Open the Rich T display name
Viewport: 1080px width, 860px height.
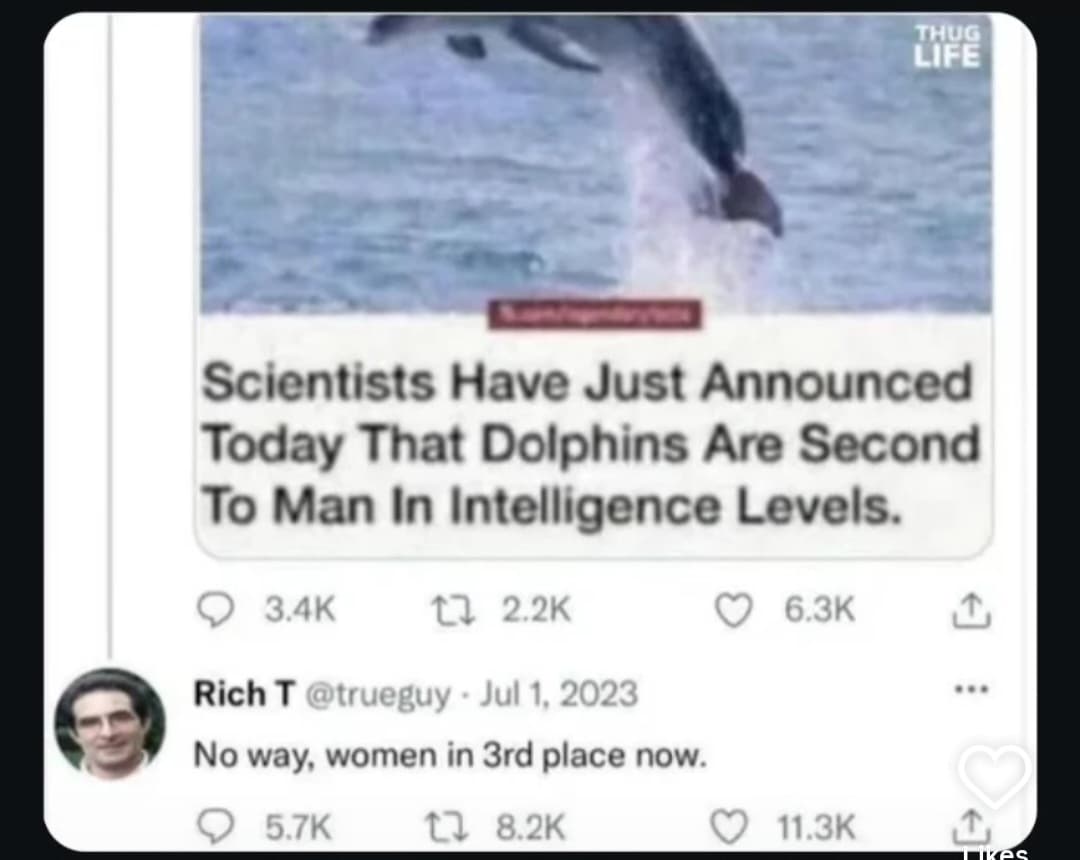click(x=245, y=693)
